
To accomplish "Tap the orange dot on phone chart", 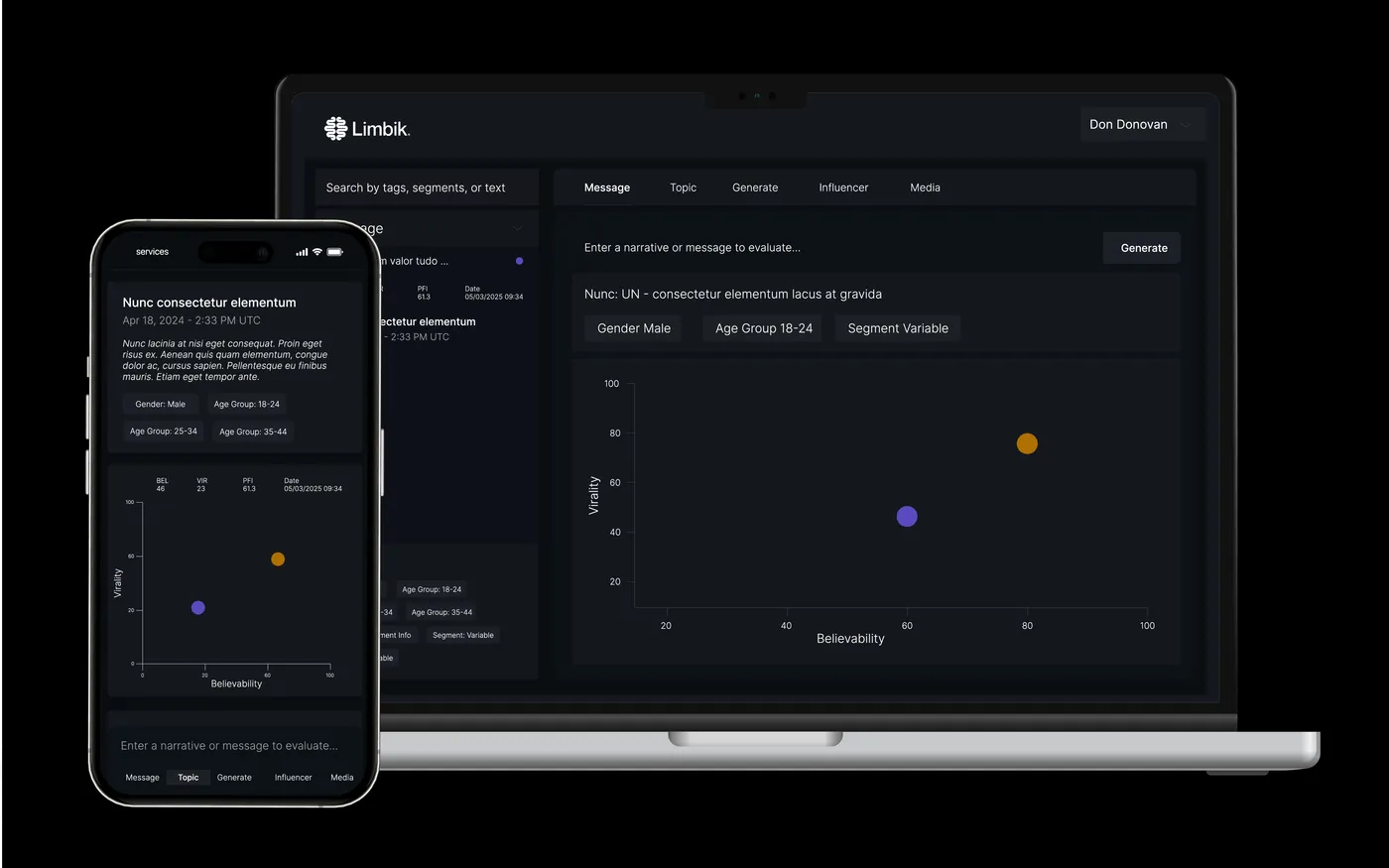I will coord(278,559).
